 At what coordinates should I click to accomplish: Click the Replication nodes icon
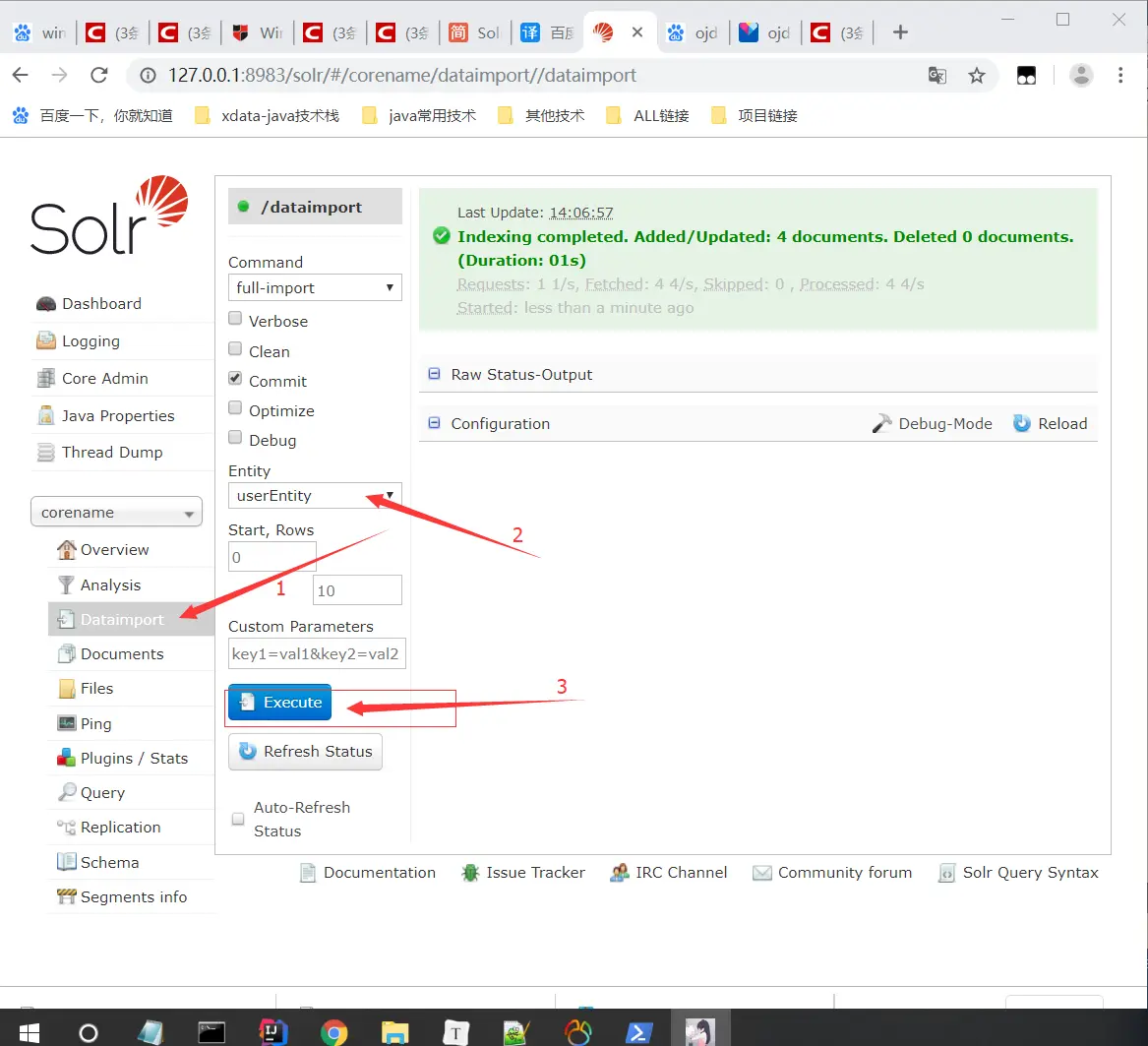point(67,827)
